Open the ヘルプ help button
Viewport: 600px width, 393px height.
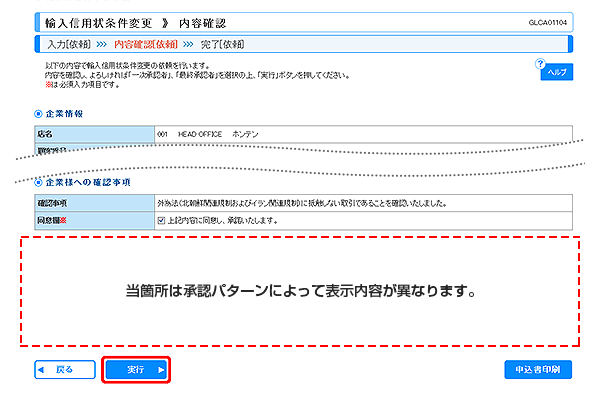(x=557, y=72)
